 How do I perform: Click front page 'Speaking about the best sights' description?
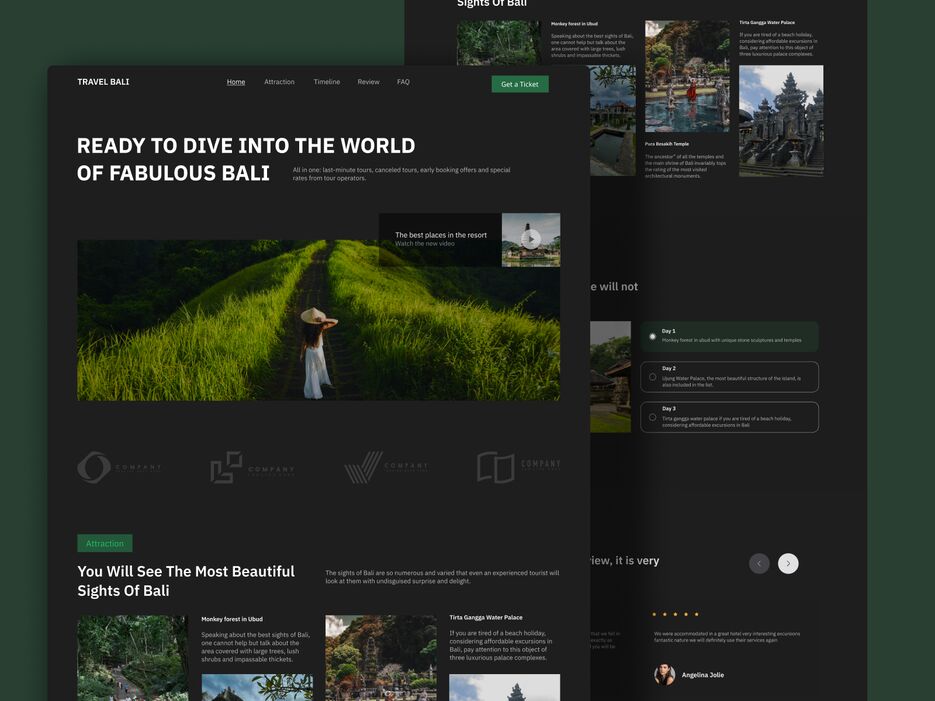(255, 647)
